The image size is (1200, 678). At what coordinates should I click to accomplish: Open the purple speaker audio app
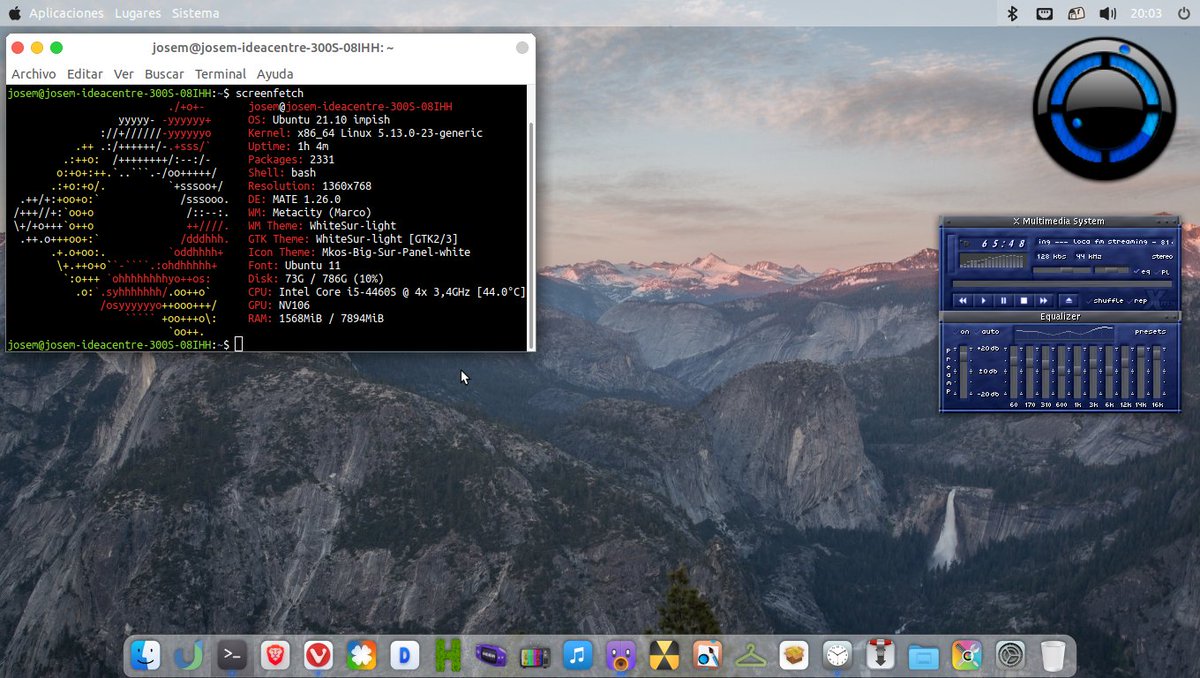tap(621, 656)
